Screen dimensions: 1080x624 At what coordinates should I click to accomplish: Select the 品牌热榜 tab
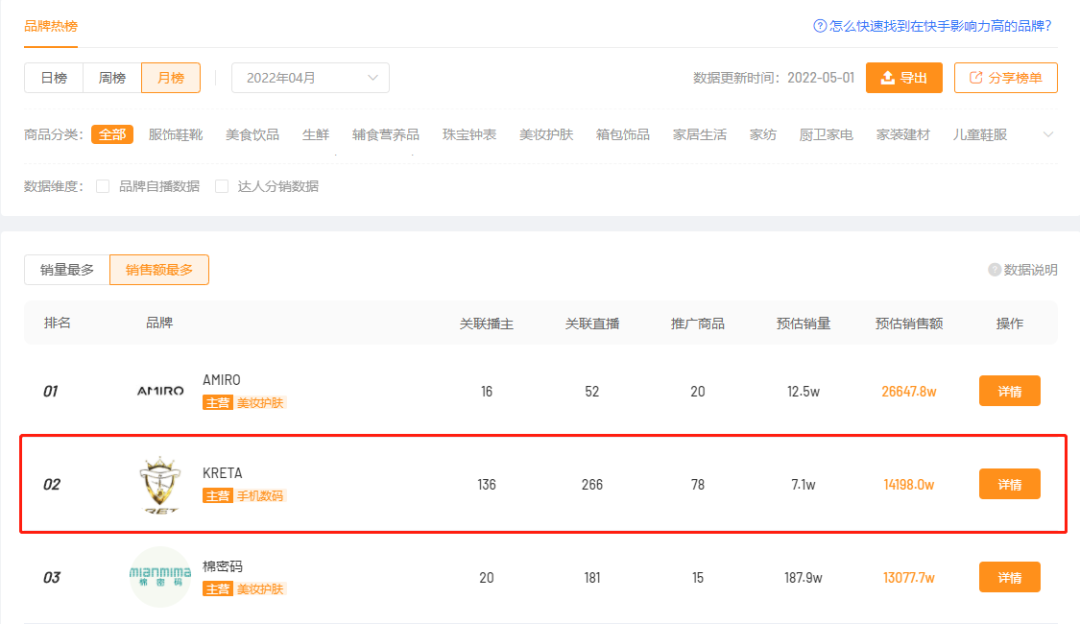(51, 26)
